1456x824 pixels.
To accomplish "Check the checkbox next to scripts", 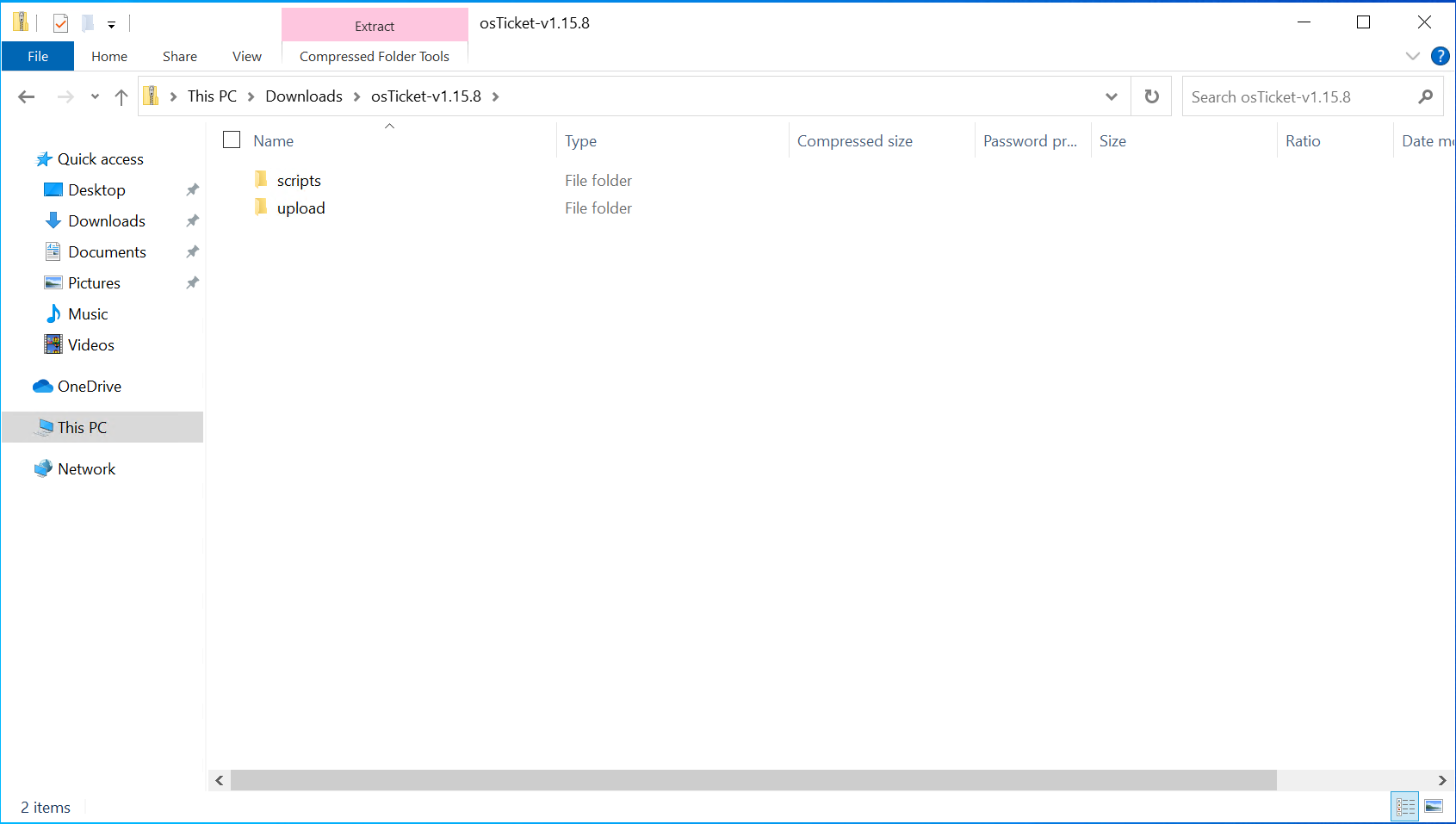I will pyautogui.click(x=231, y=180).
